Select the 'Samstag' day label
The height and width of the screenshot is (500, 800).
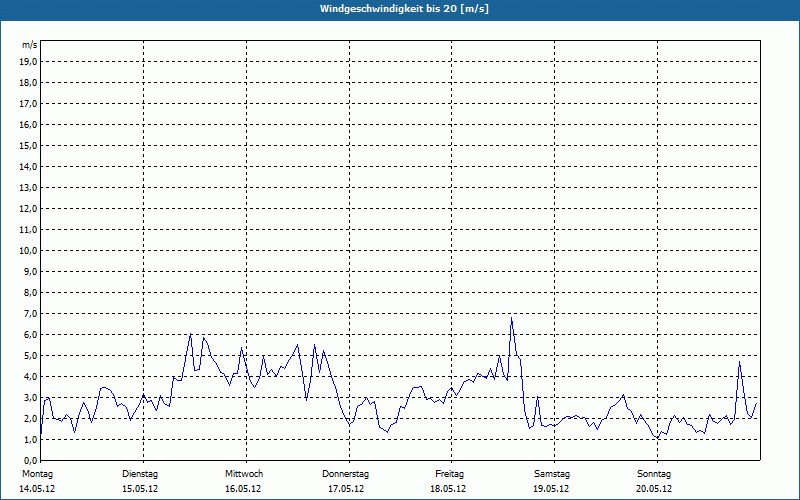pos(552,474)
